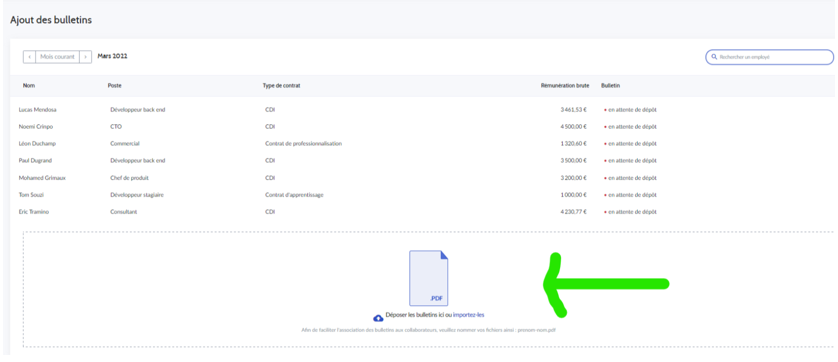Click the Bulletin column header
This screenshot has width=838, height=362.
610,86
